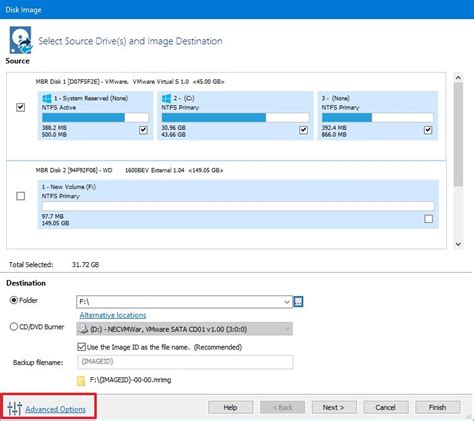Click the Backup filename input field
The height and width of the screenshot is (421, 474).
(185, 362)
